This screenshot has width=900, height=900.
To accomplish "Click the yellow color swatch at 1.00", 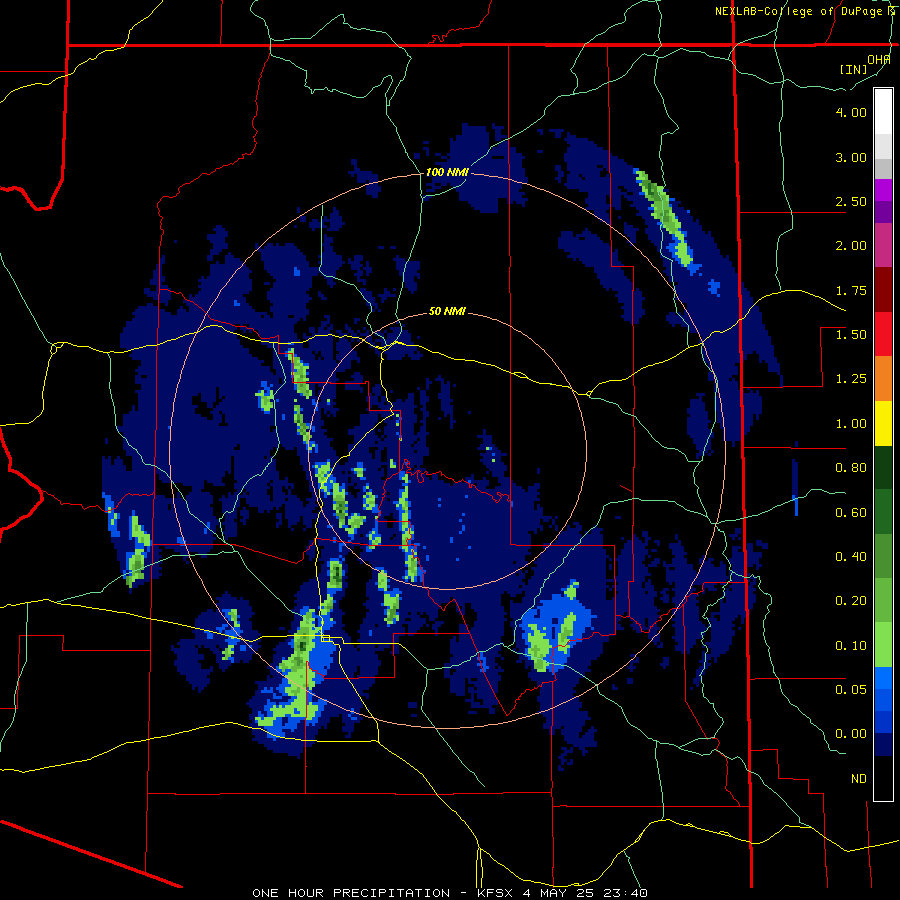I will point(883,424).
